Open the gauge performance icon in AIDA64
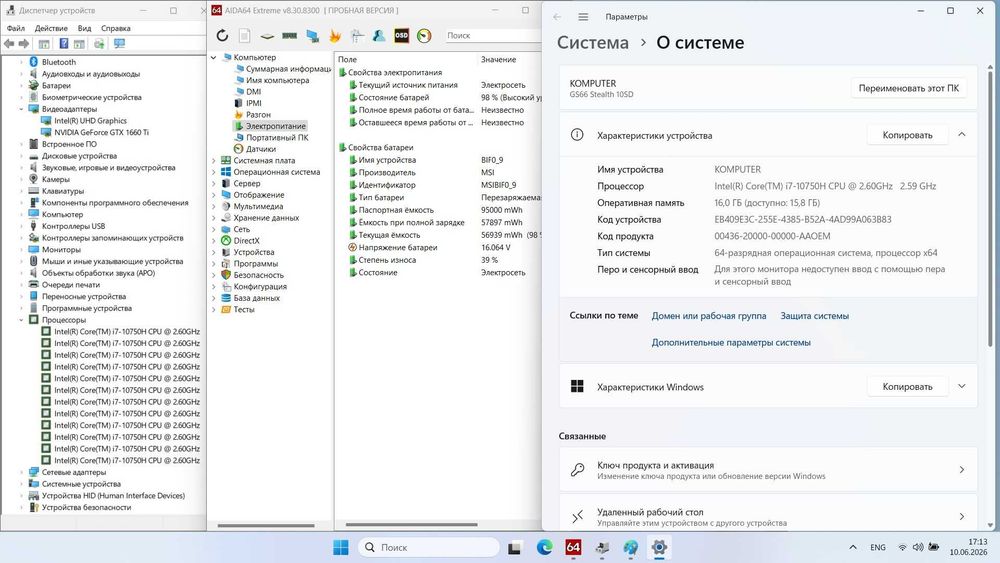 coord(424,36)
